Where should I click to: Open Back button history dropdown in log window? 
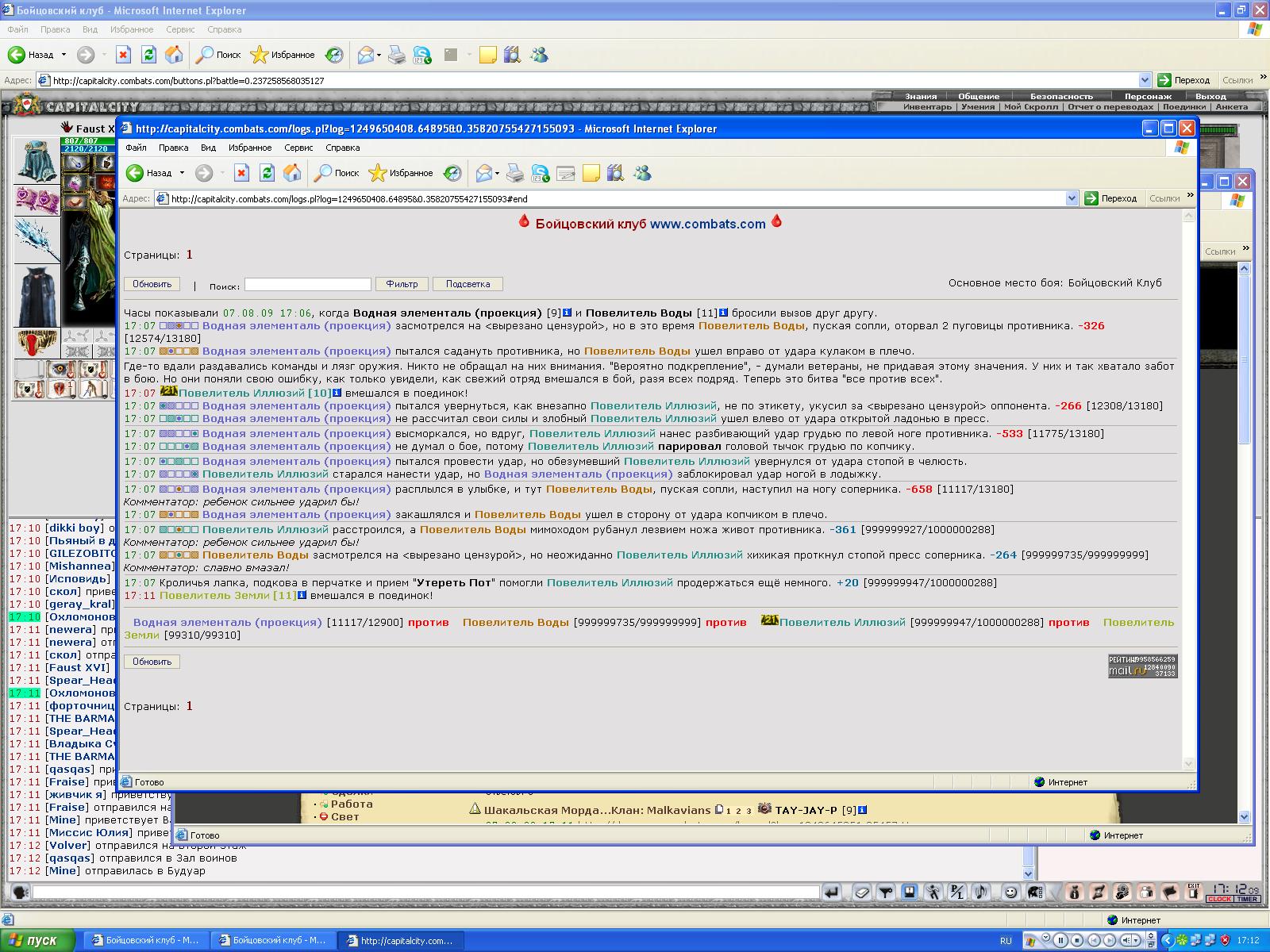point(182,173)
